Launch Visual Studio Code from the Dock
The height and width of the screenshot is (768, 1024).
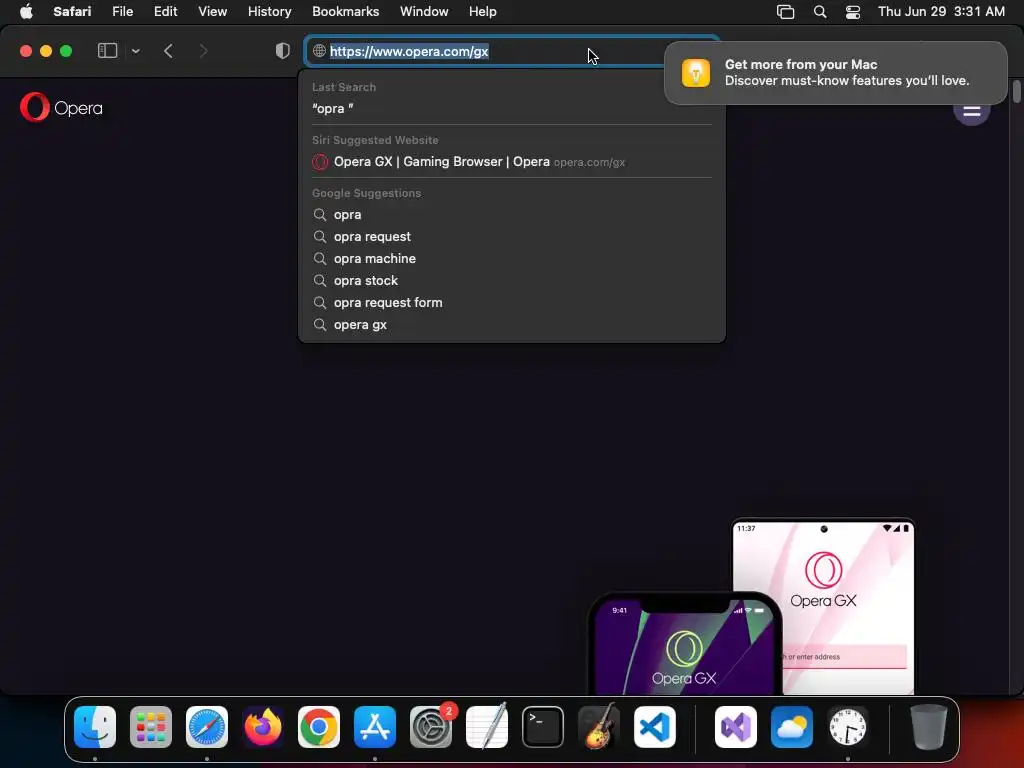(655, 727)
